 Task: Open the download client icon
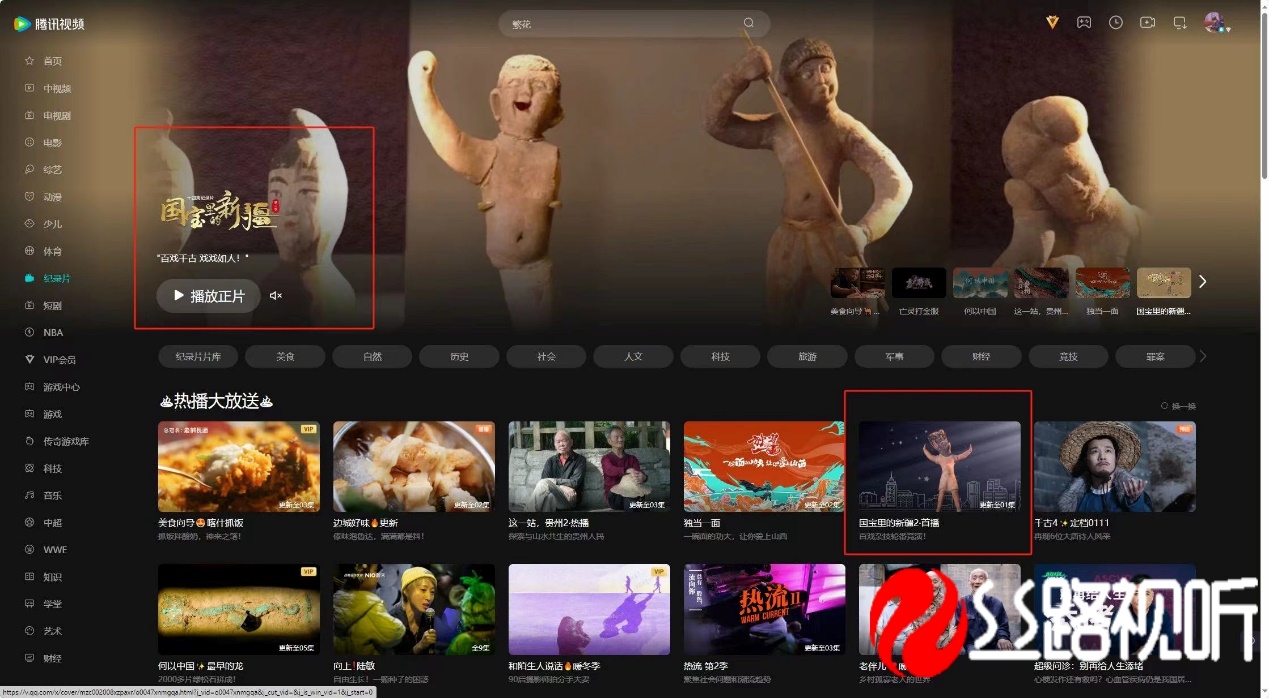tap(1180, 22)
